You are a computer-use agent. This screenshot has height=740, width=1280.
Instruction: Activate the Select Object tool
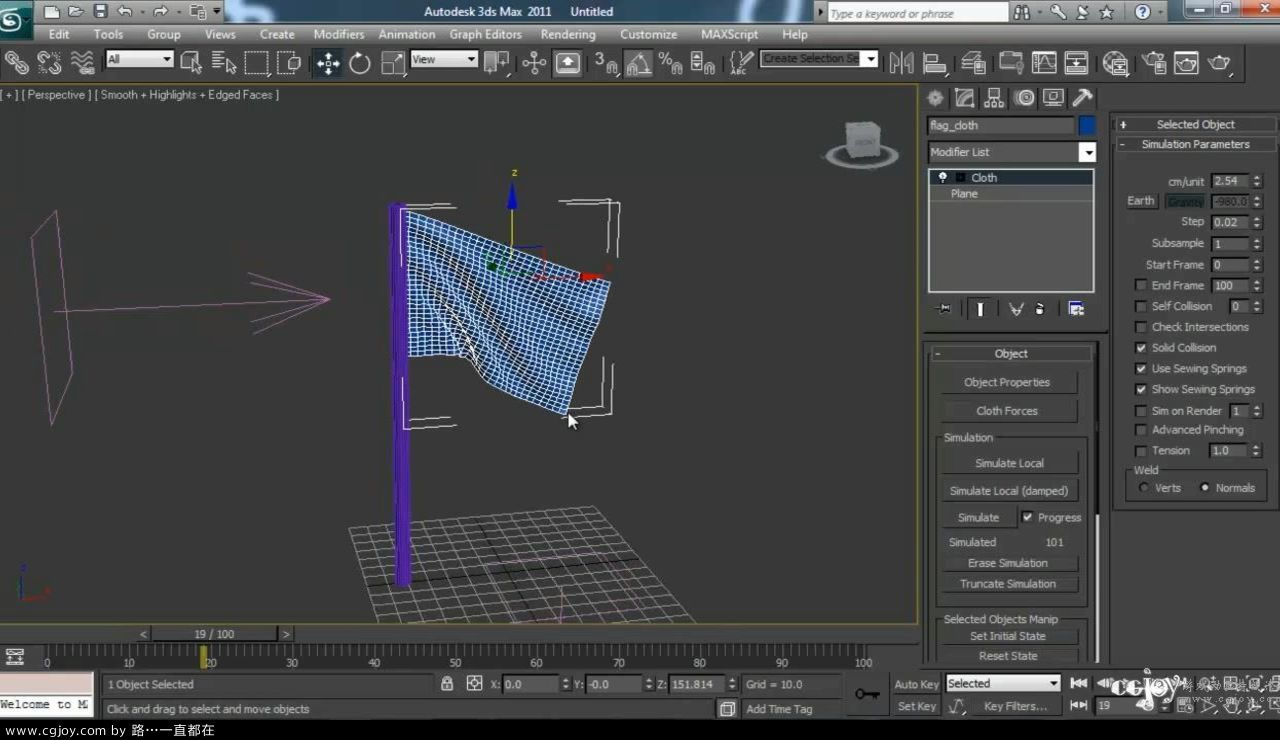[x=190, y=63]
